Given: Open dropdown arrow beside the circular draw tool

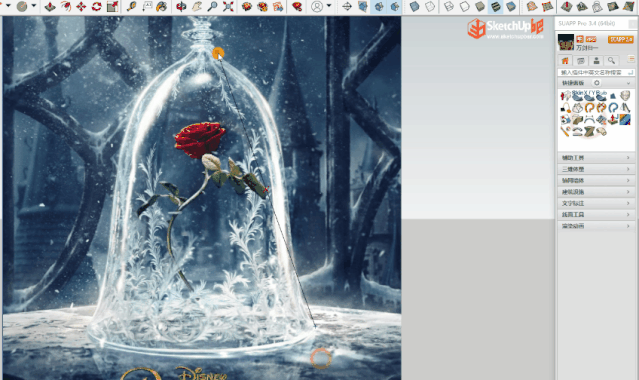Looking at the screenshot, I should coord(34,7).
